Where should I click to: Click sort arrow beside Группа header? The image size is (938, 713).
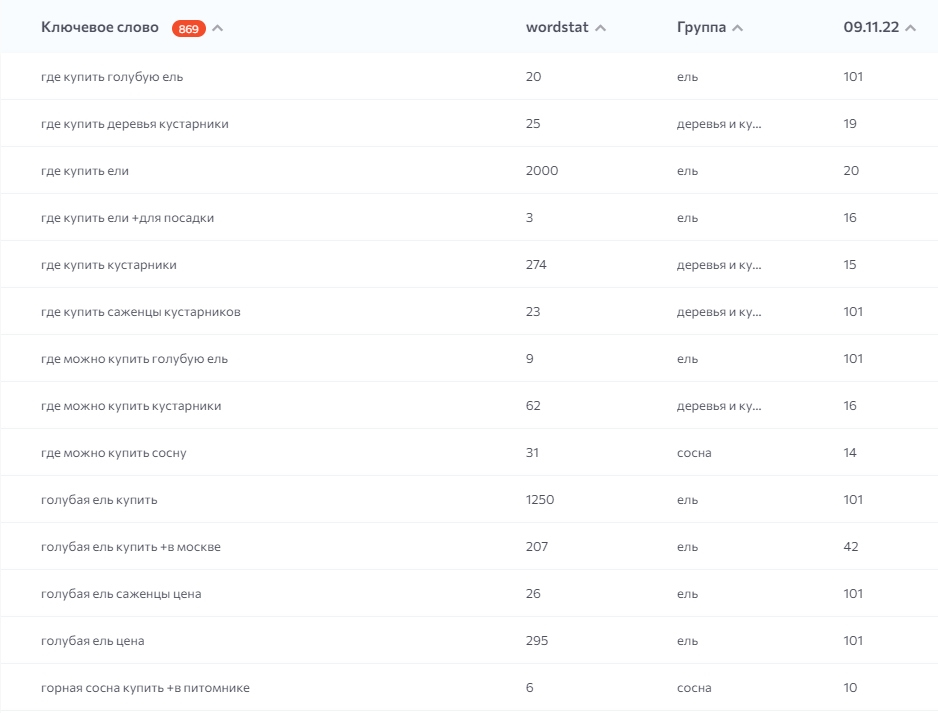(x=737, y=28)
